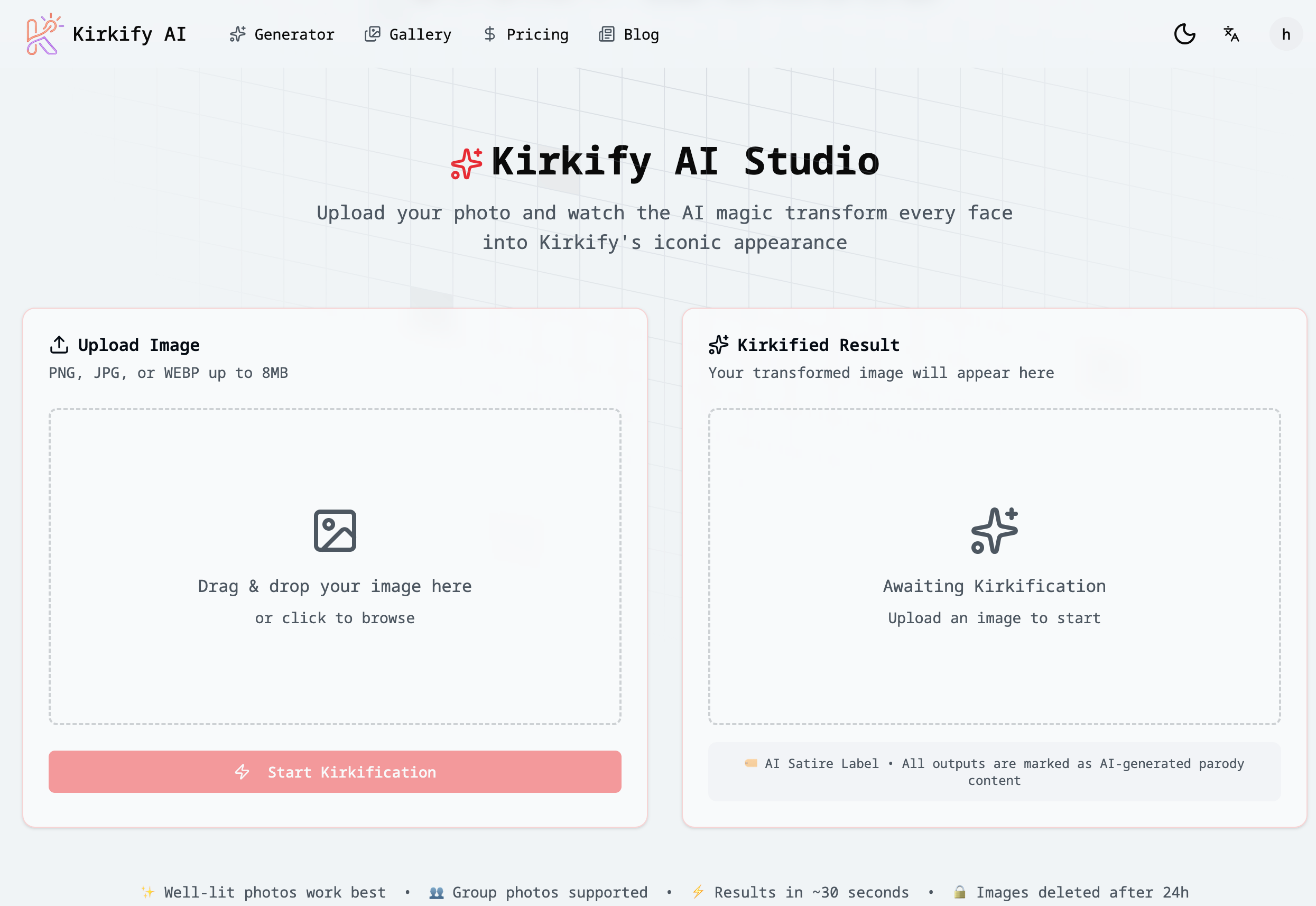Click the lock icon near Images deleted after 24h

[x=961, y=892]
